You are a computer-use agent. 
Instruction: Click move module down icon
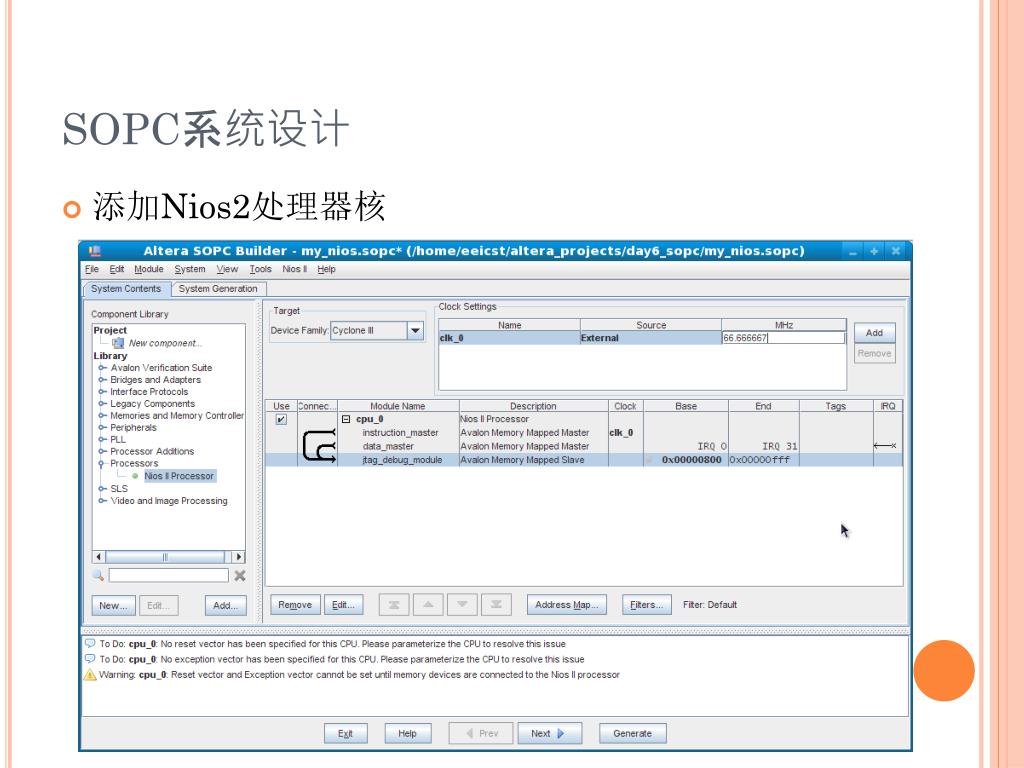point(462,605)
